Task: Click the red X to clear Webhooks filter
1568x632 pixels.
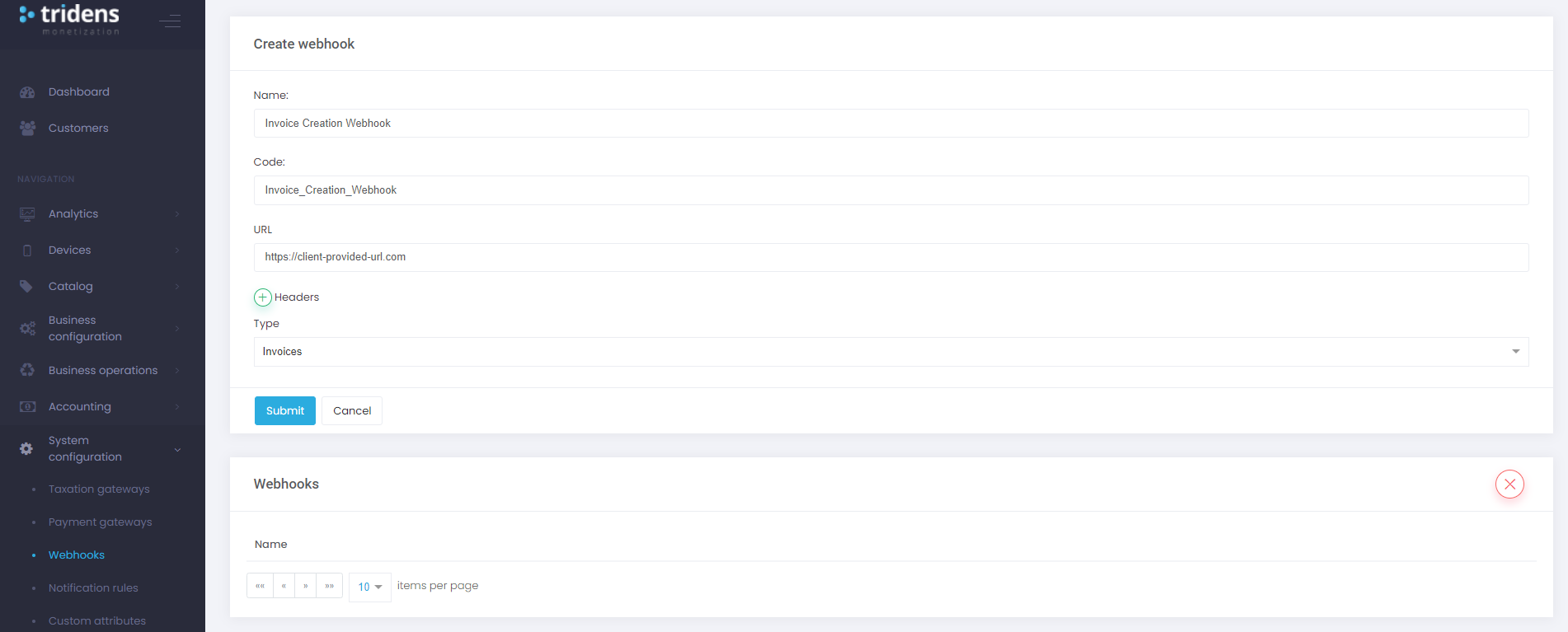Action: point(1509,484)
